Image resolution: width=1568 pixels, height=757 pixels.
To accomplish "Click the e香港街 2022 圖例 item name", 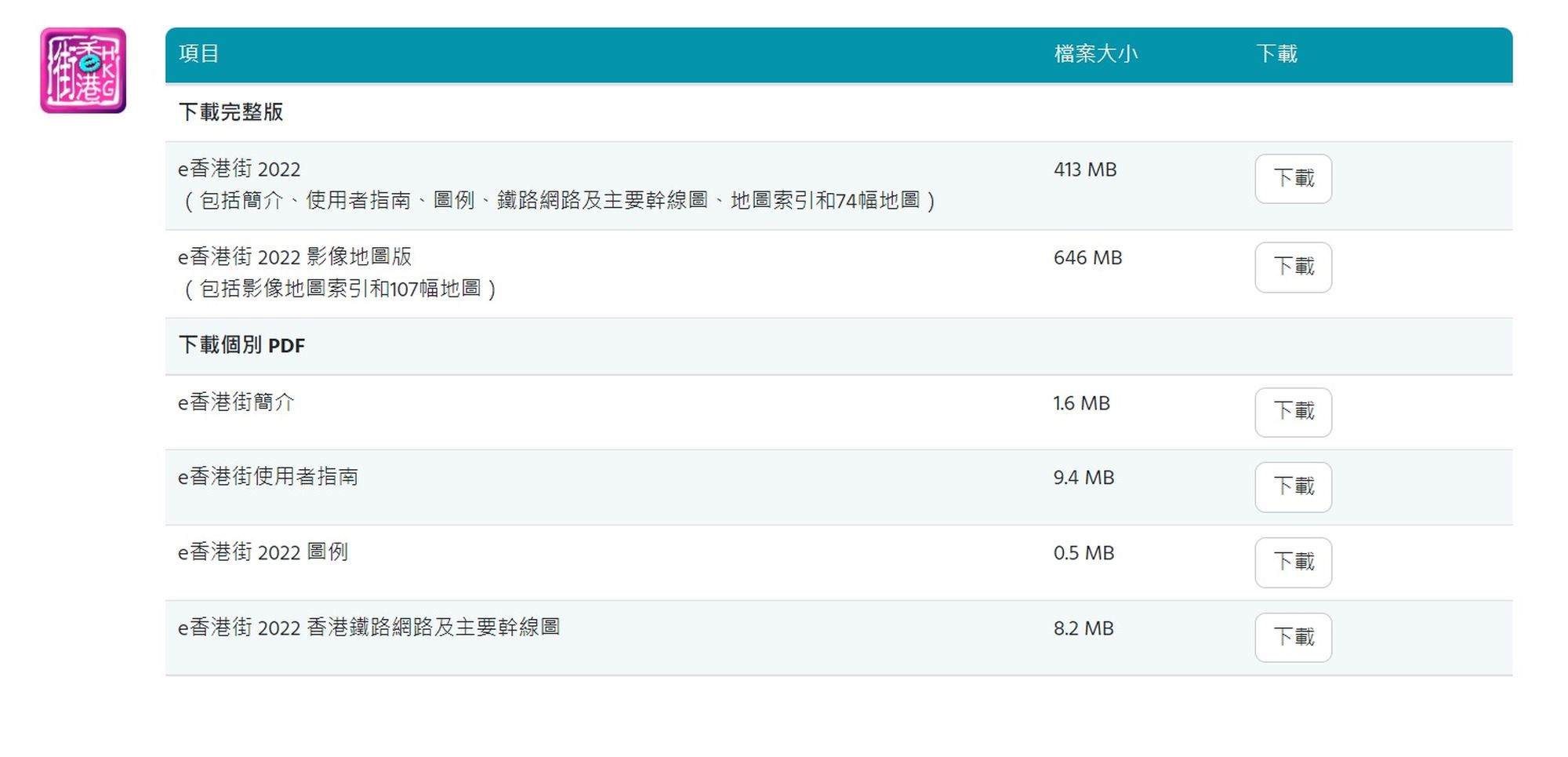I will 263,552.
